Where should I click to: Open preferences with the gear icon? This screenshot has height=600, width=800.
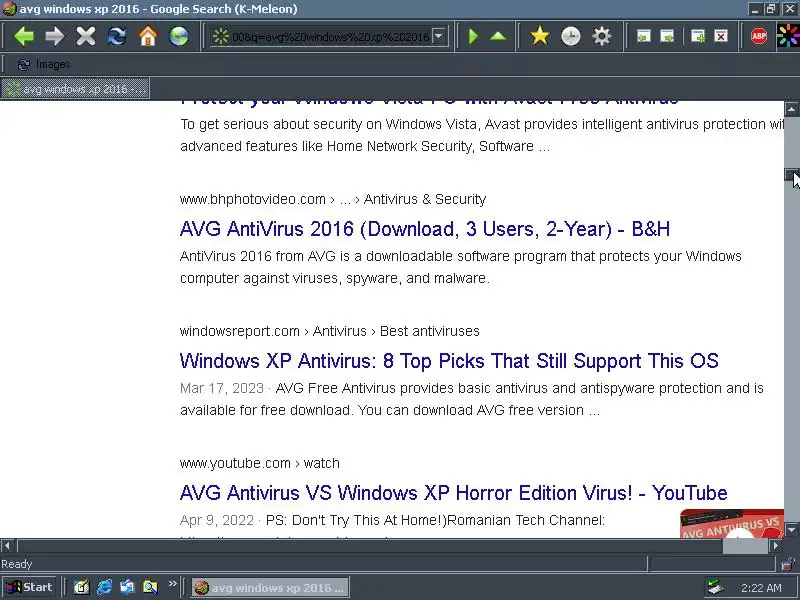(x=602, y=36)
